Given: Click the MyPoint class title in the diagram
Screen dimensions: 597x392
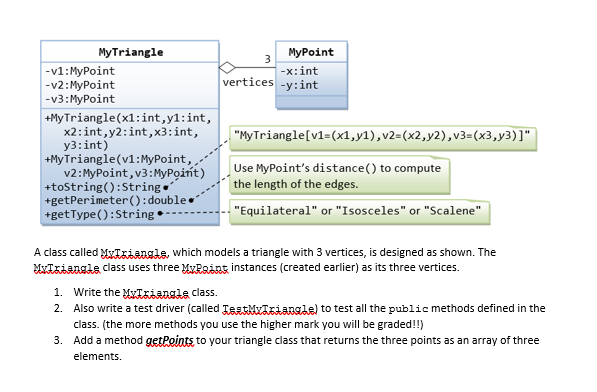Looking at the screenshot, I should pyautogui.click(x=311, y=52).
